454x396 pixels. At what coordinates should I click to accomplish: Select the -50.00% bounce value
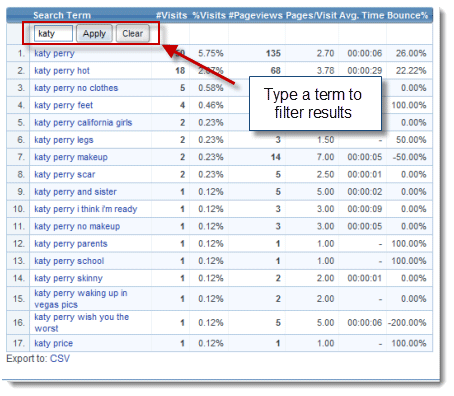click(409, 157)
